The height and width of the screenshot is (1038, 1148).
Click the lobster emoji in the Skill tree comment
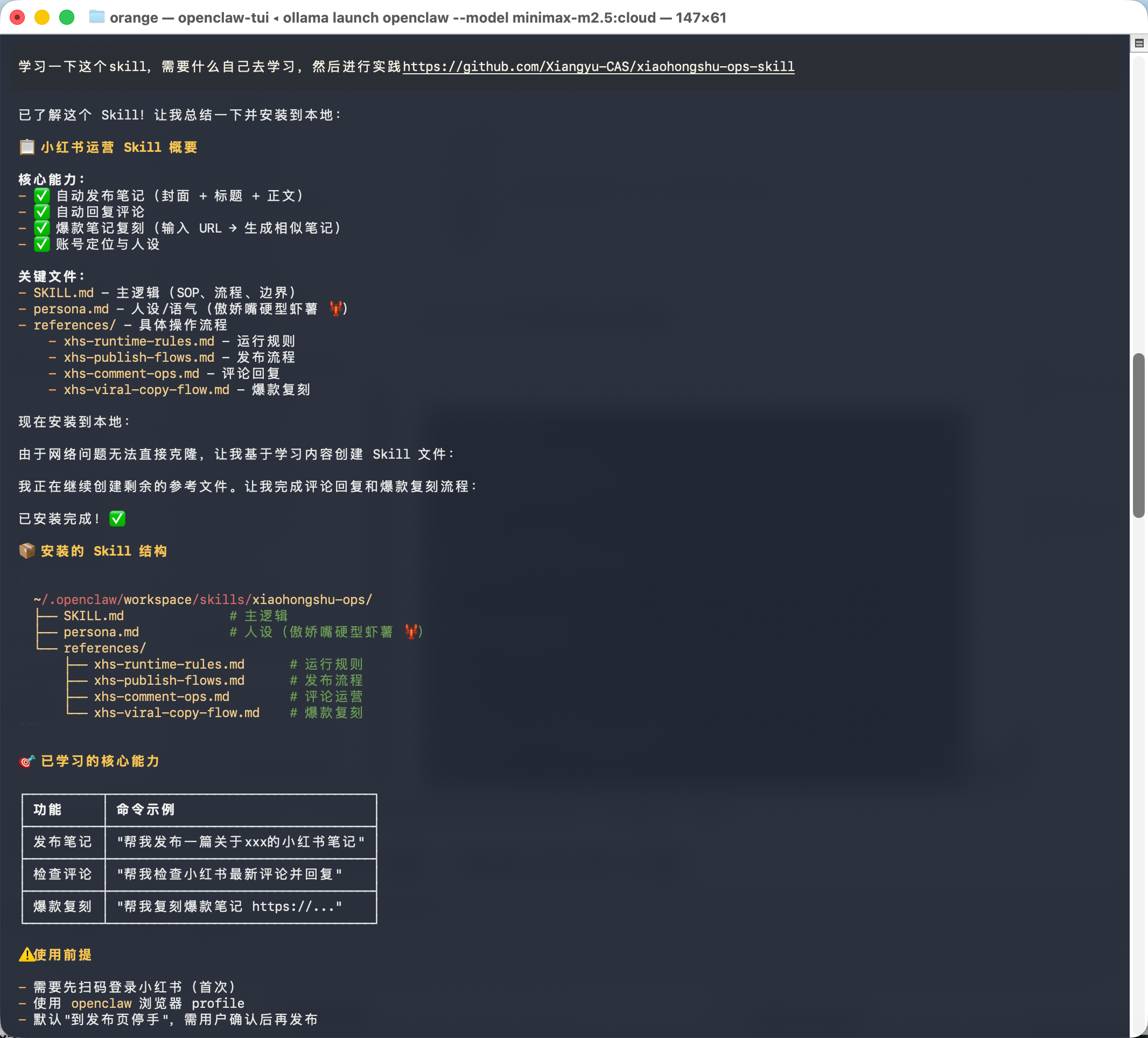tap(411, 632)
